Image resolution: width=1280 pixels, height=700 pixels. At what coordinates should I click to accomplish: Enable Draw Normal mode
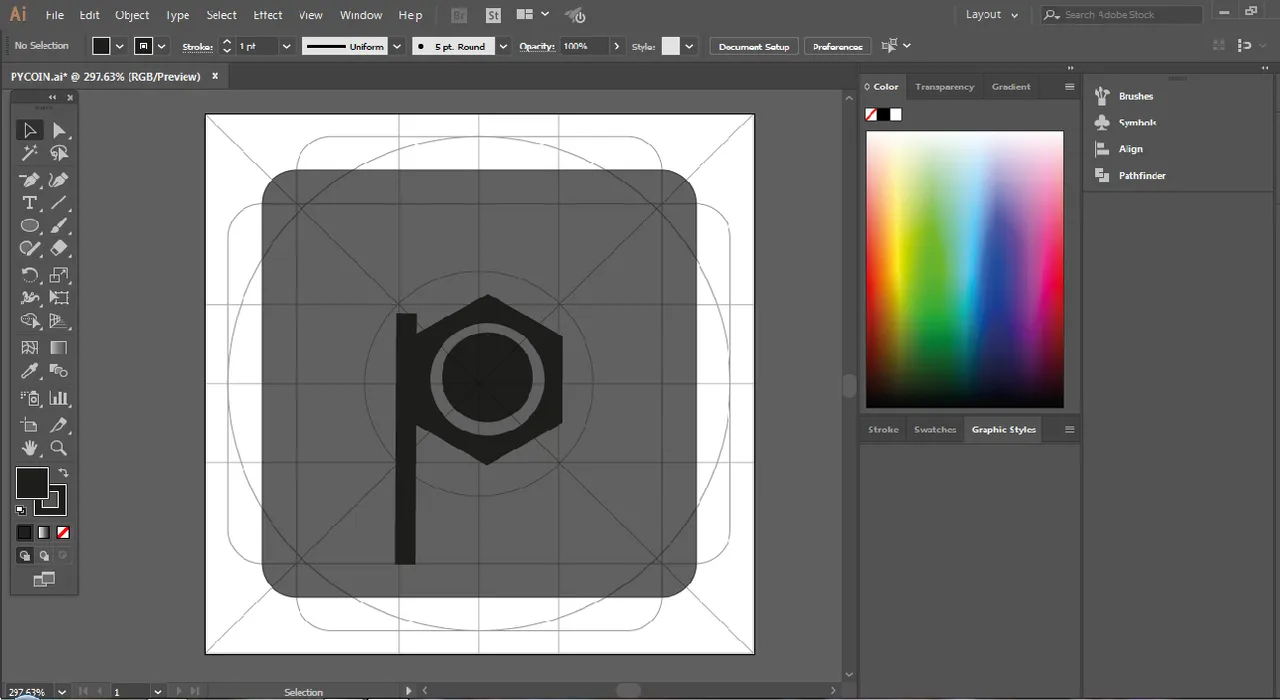(x=25, y=556)
